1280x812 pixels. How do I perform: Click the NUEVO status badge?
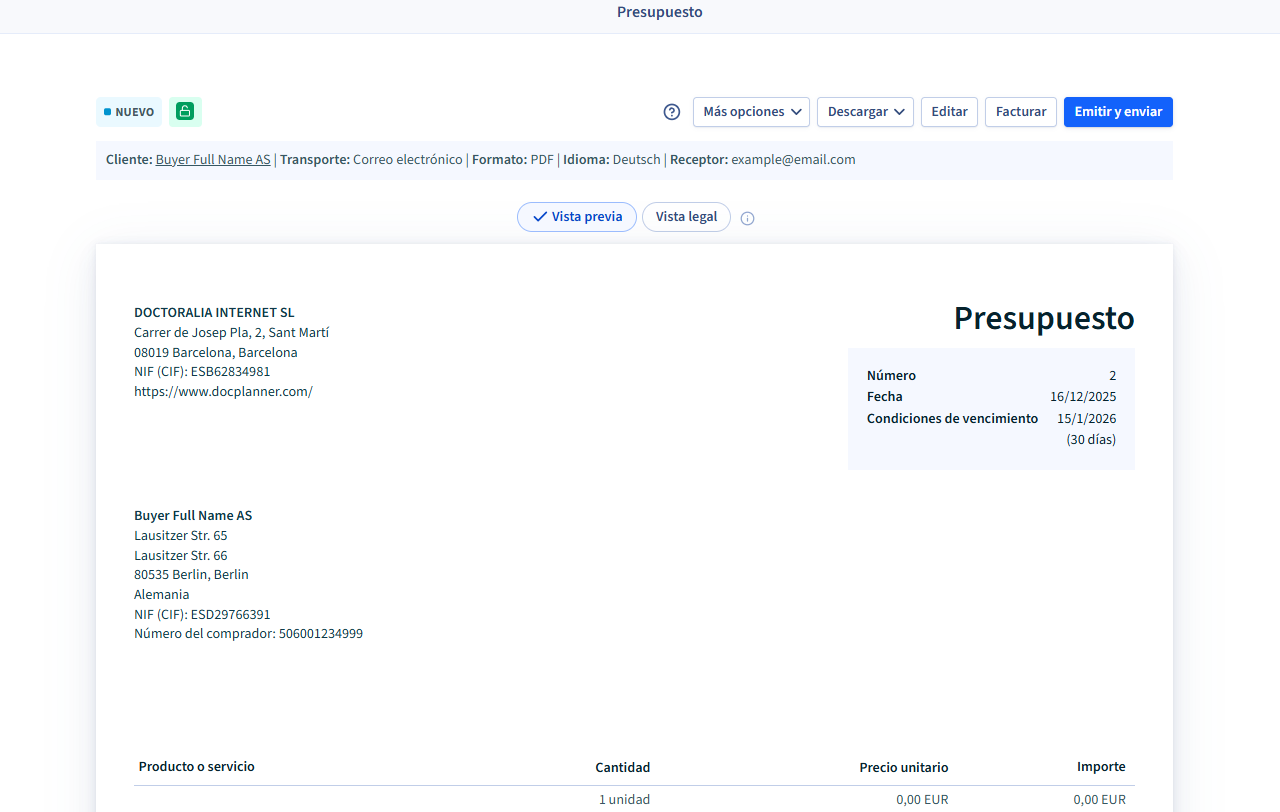click(128, 112)
